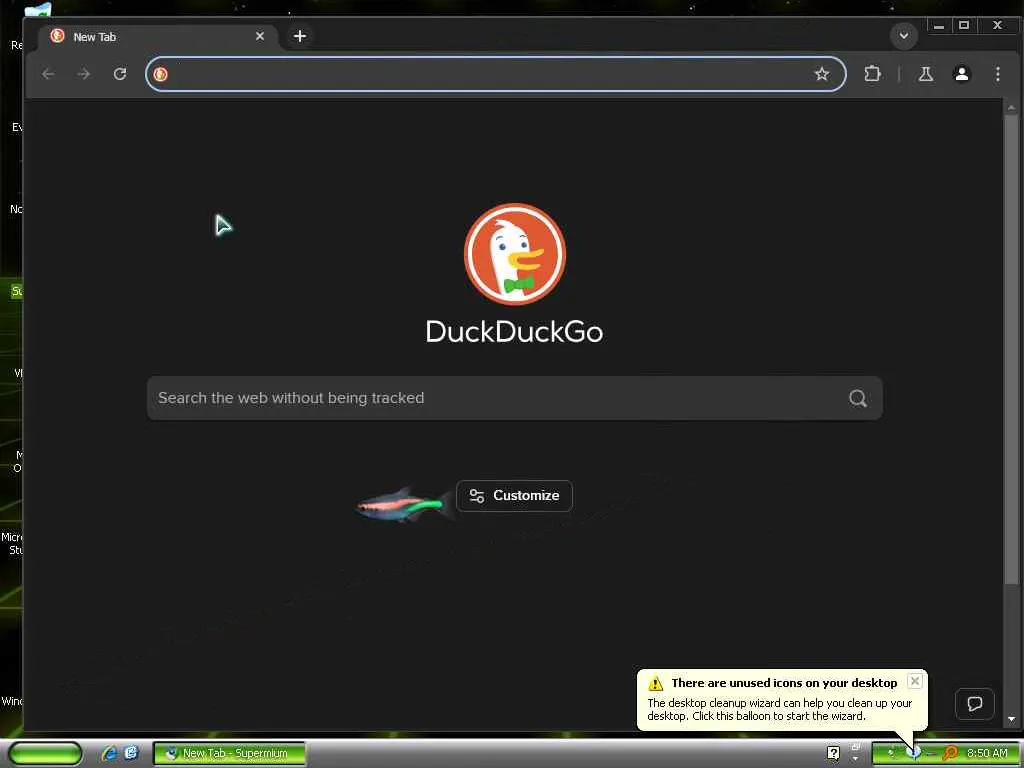The image size is (1024, 768).
Task: Click the help question-mark taskbar icon
Action: pos(833,753)
